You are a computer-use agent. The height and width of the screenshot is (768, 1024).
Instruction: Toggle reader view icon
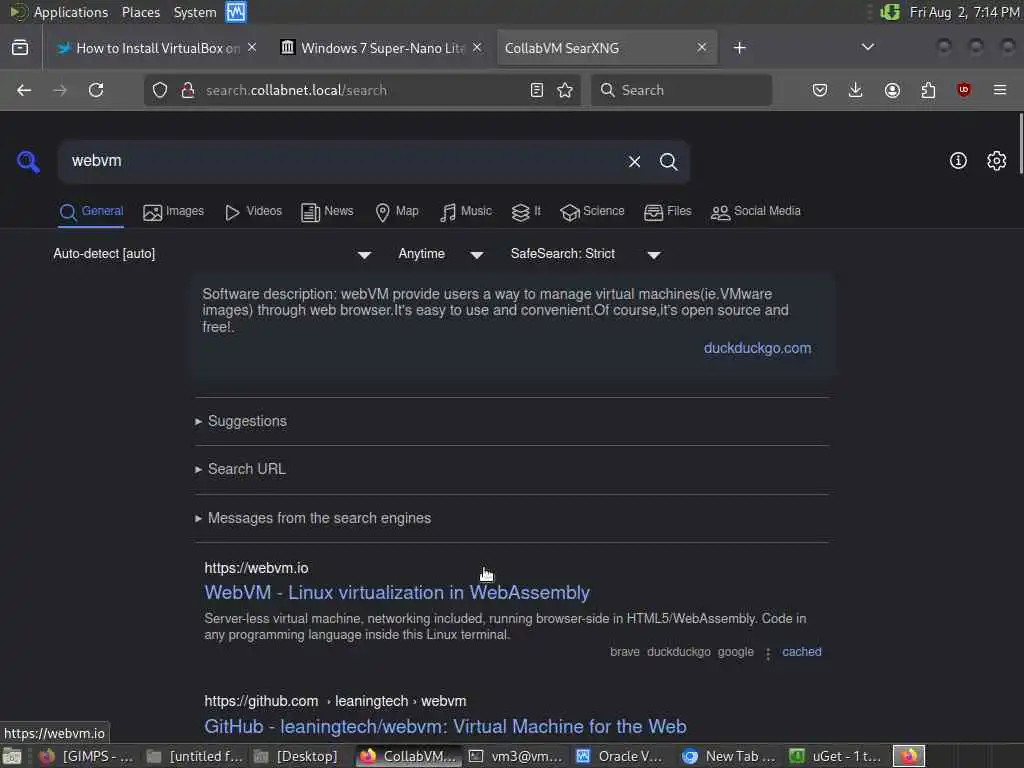(537, 90)
